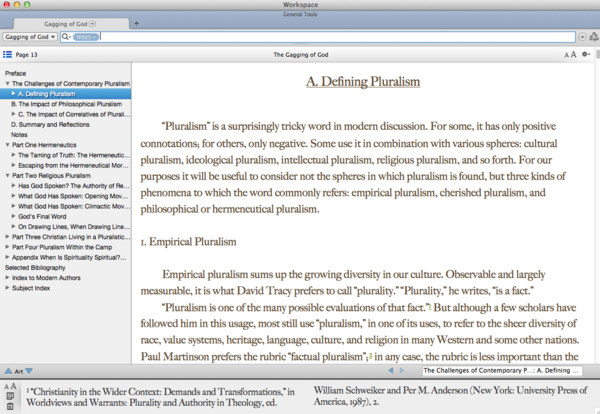This screenshot has width=600, height=414.
Task: Open the gear display settings menu
Action: click(586, 54)
